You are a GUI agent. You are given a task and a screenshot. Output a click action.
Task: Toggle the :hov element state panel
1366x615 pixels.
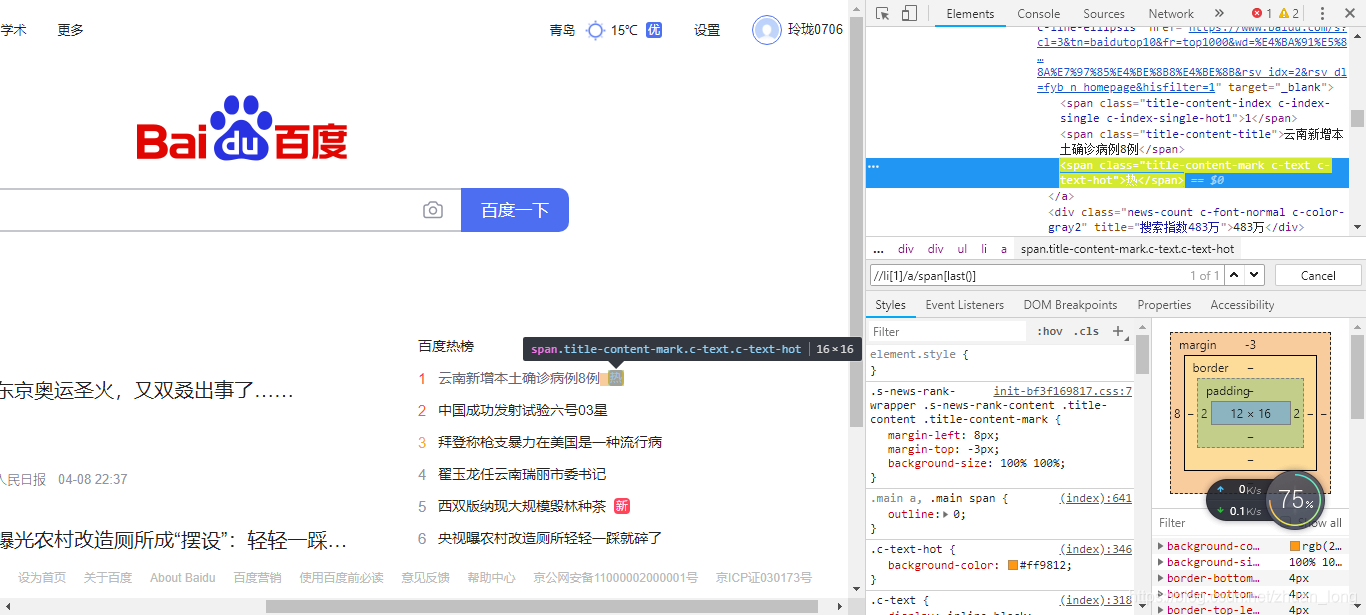[x=1052, y=331]
